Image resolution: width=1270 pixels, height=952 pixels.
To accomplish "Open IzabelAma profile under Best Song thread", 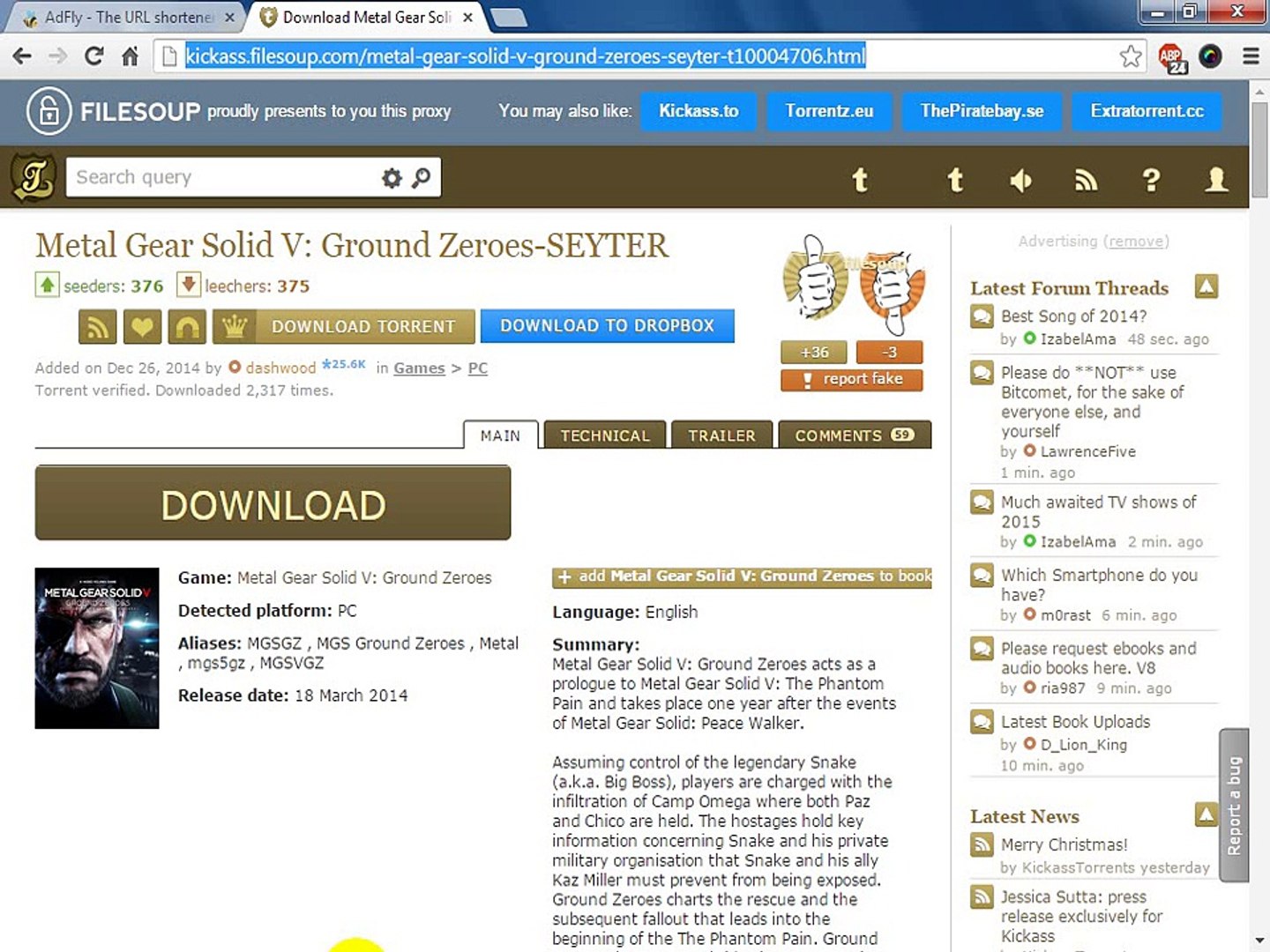I will pos(1077,339).
